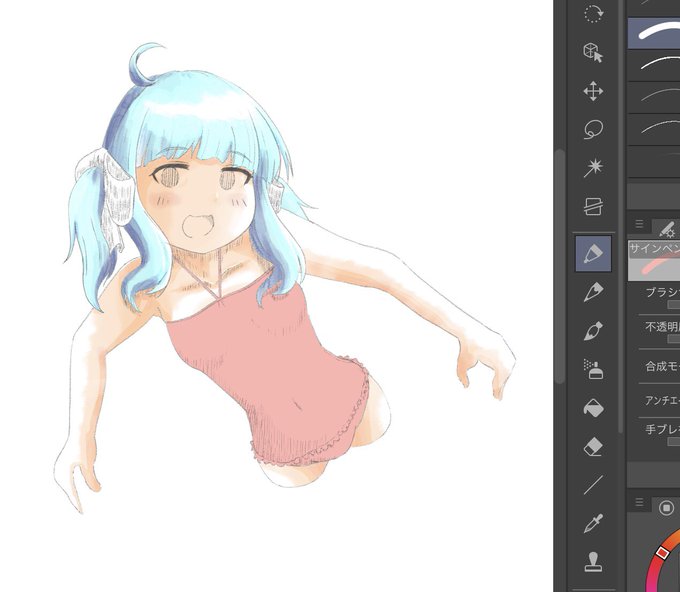
Task: Adjust the 不透明 opacity slider
Action: pyautogui.click(x=673, y=338)
